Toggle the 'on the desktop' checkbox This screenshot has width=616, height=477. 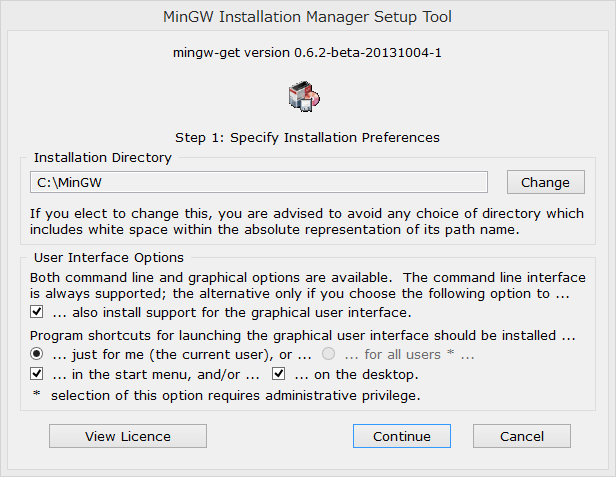[279, 374]
